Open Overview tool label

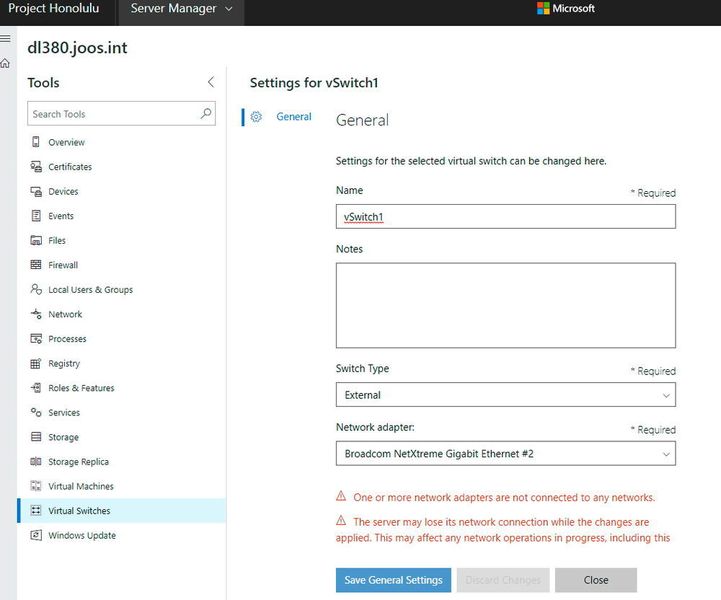pyautogui.click(x=66, y=143)
